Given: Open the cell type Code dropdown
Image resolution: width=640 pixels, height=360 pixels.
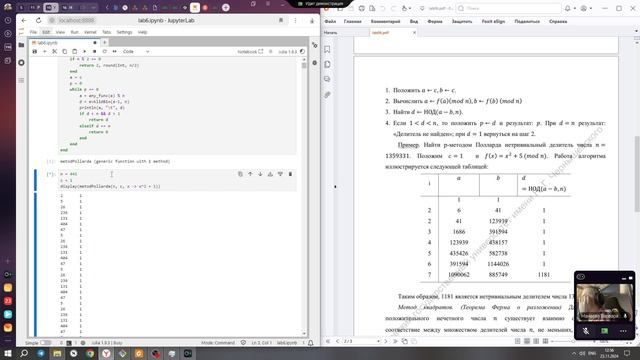Looking at the screenshot, I should (136, 52).
